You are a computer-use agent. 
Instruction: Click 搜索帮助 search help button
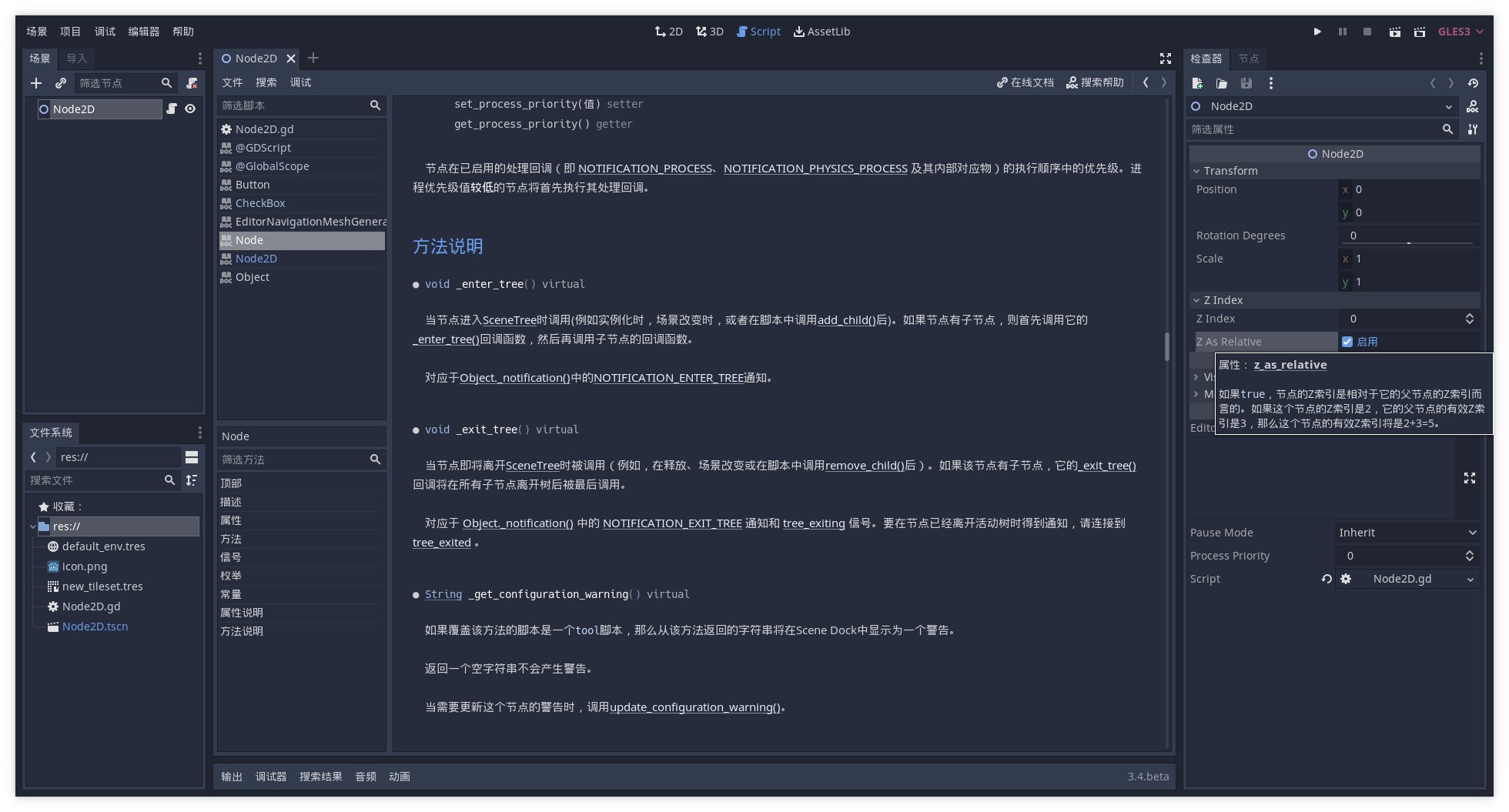click(x=1095, y=82)
